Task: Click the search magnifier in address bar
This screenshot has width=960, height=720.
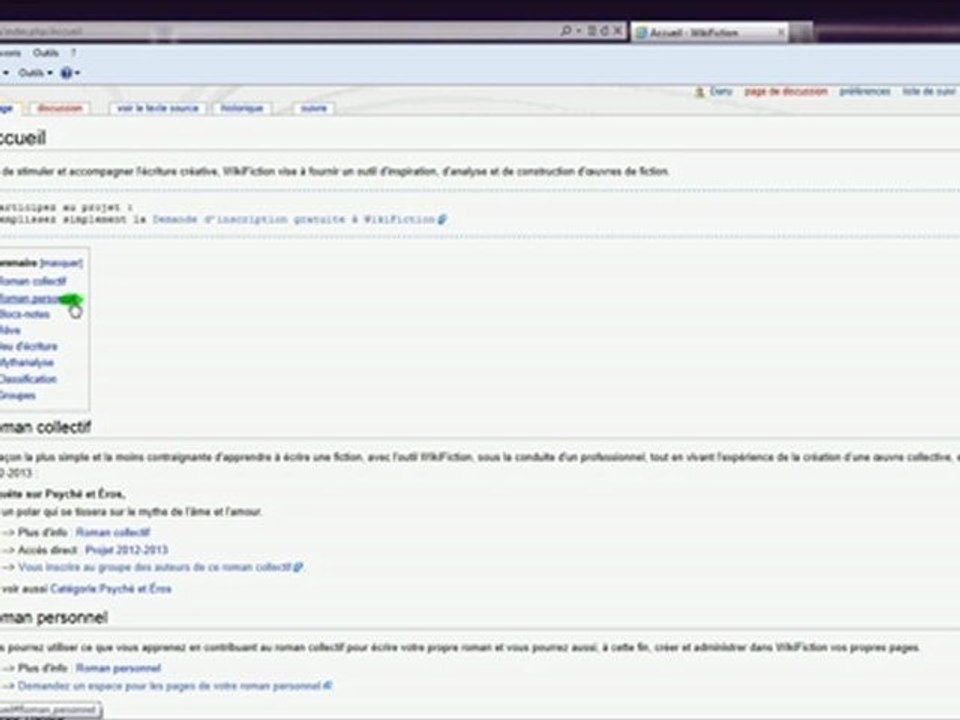Action: coord(566,30)
